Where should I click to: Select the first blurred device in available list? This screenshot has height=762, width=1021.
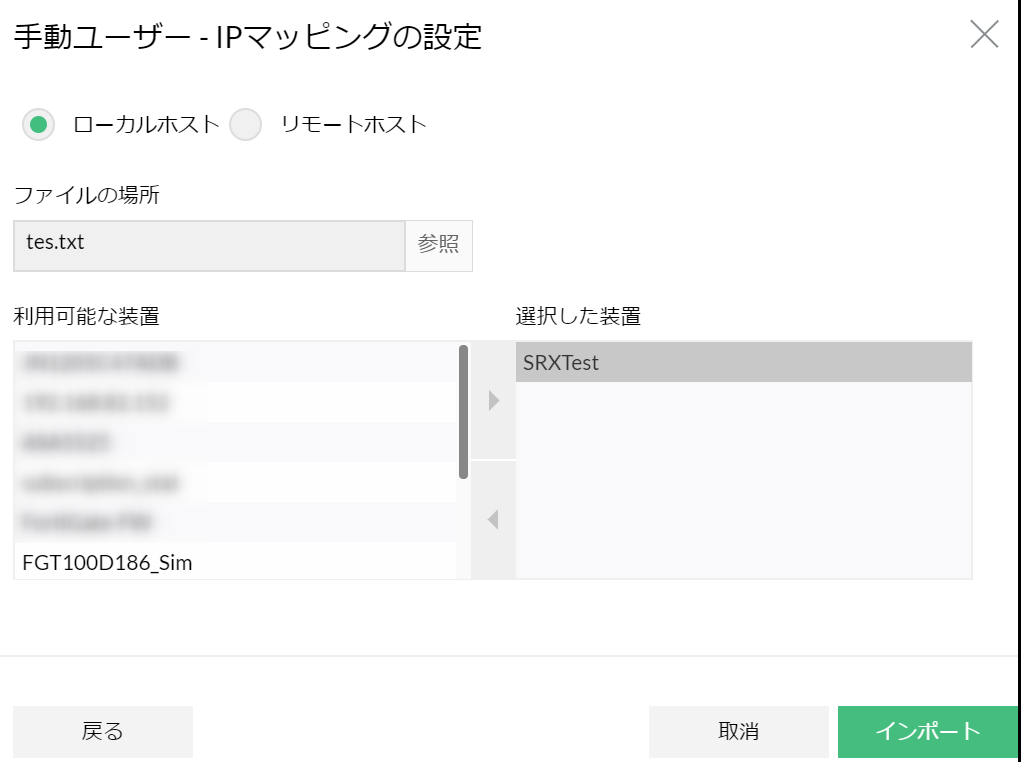(x=100, y=363)
